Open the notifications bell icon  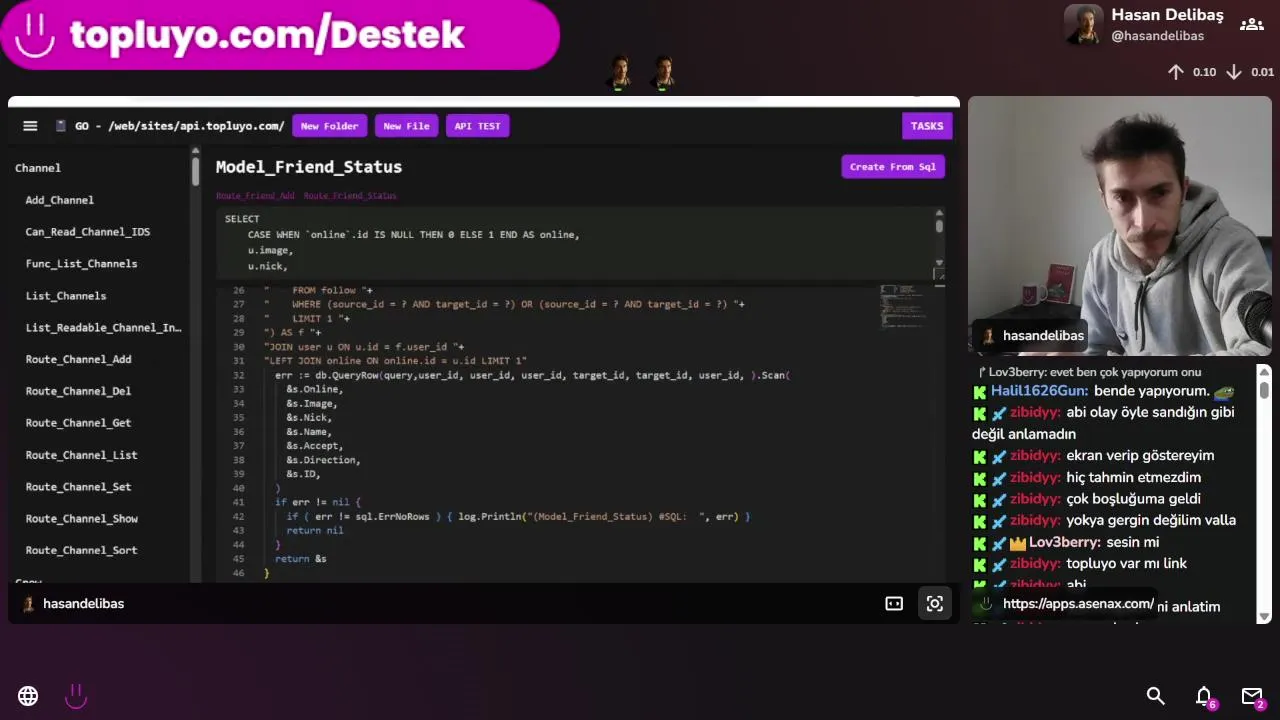pos(1204,696)
